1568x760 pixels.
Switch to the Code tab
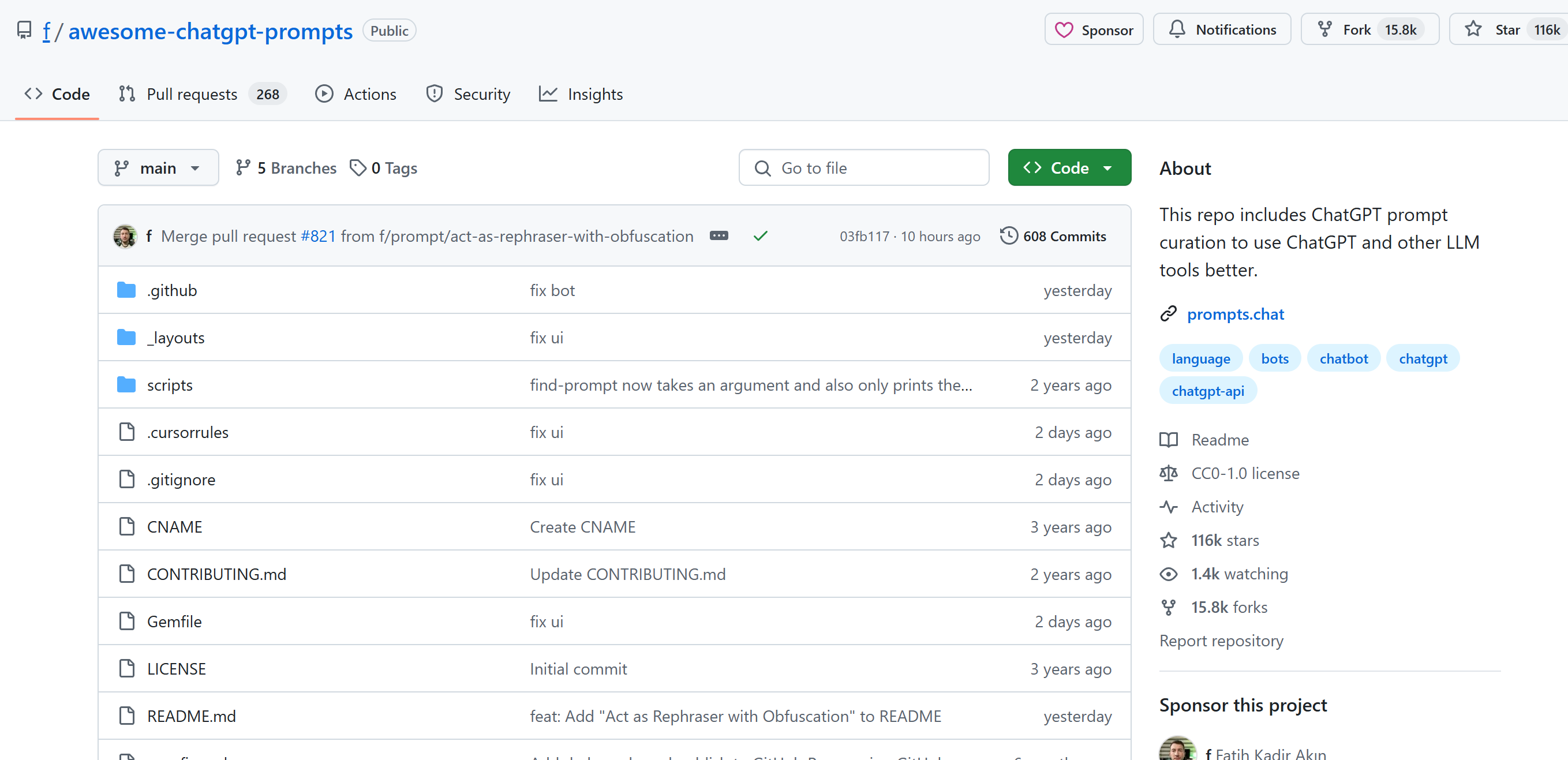click(x=57, y=94)
